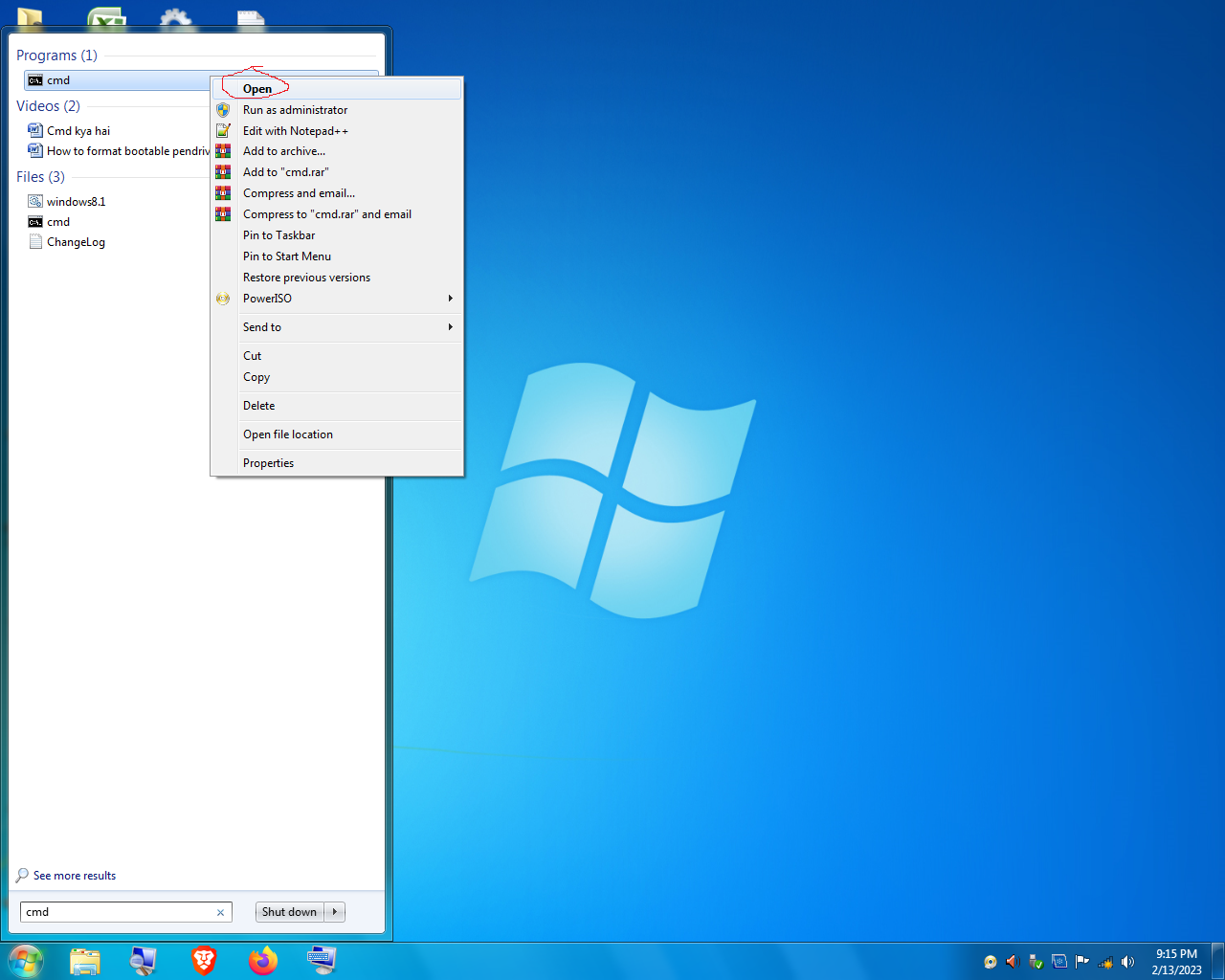
Task: Click the red speaker audio manager tray icon
Action: (x=1013, y=962)
